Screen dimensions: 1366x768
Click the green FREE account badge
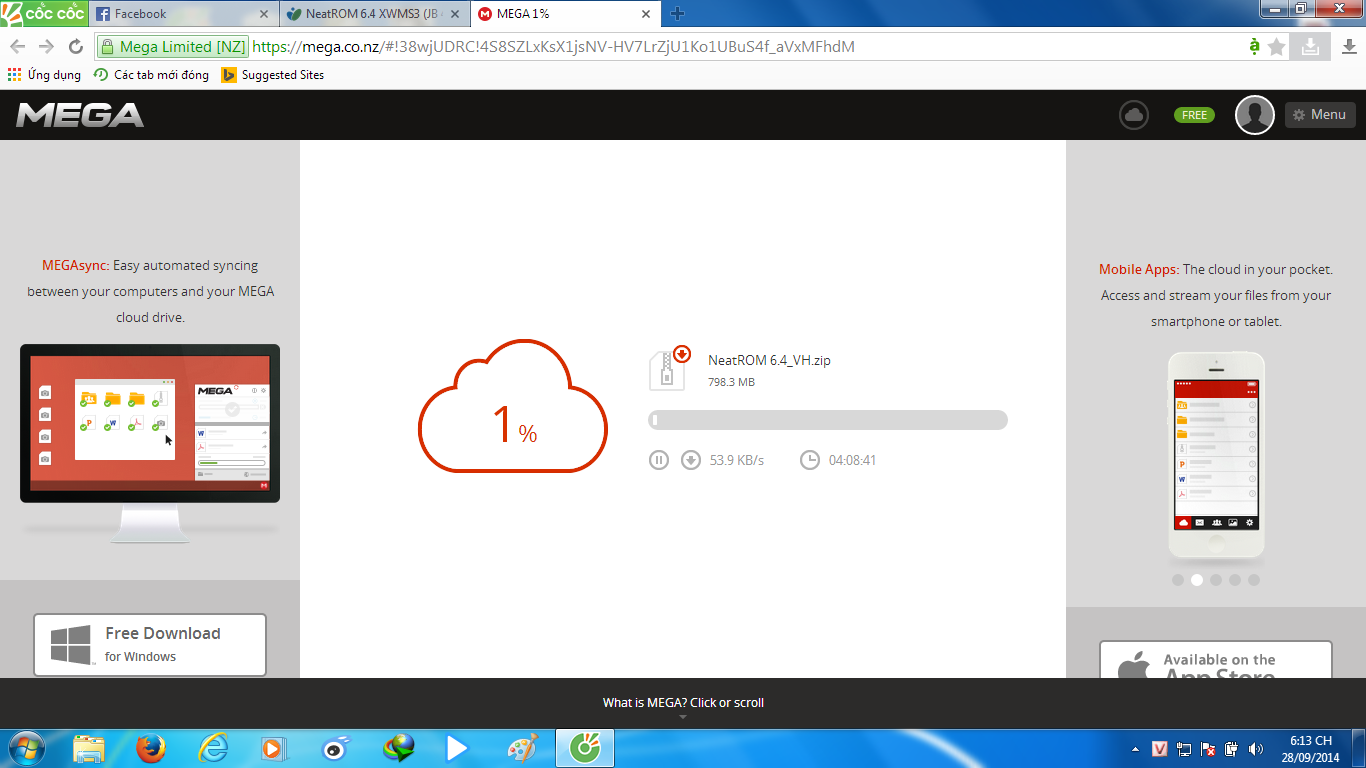click(x=1194, y=115)
